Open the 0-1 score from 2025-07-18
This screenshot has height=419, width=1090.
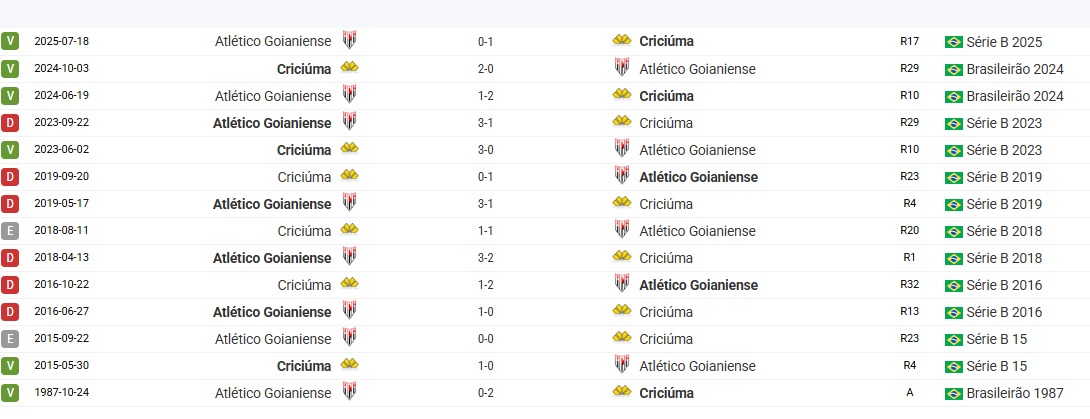coord(486,42)
